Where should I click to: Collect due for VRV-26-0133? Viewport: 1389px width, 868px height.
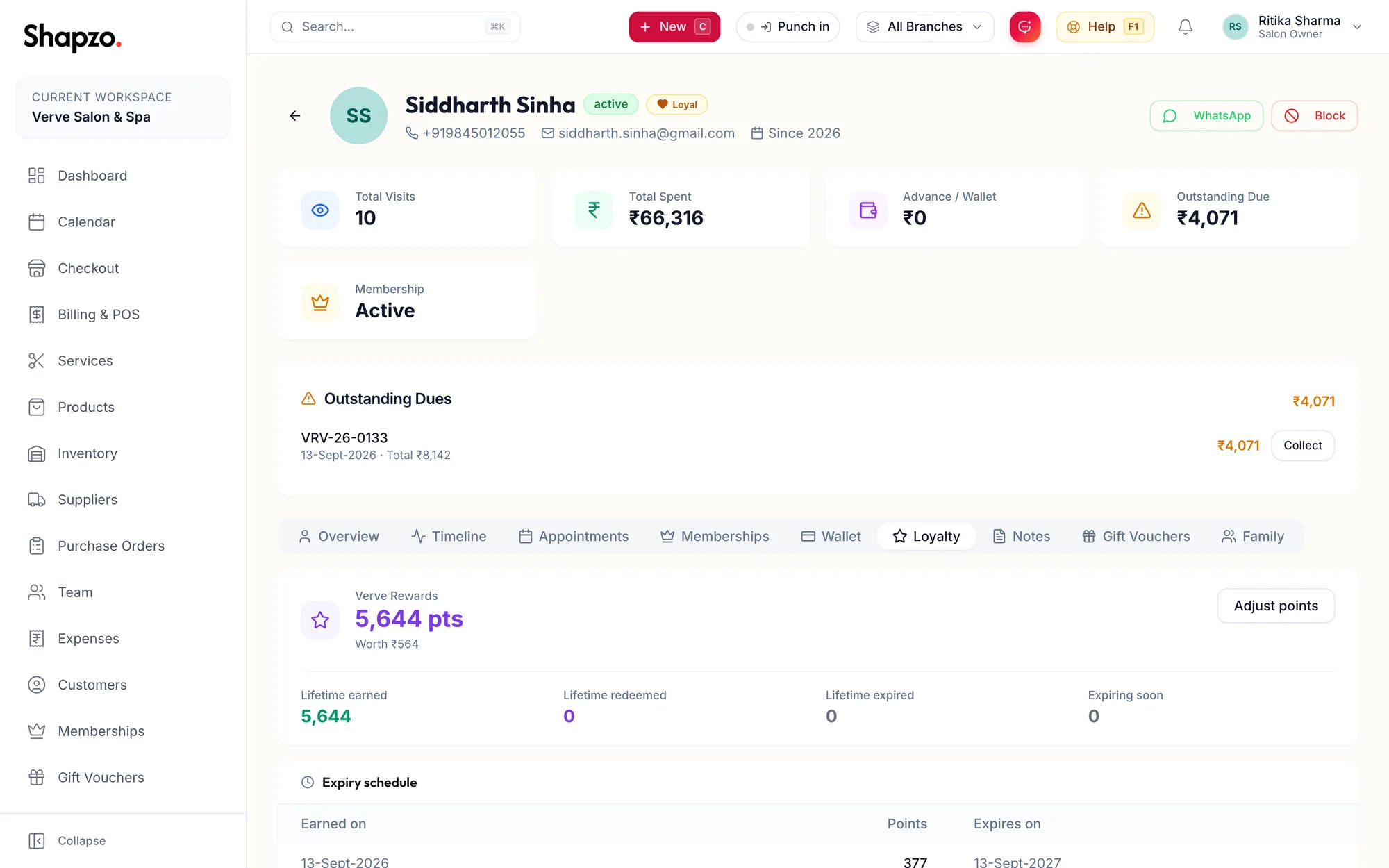coord(1303,446)
